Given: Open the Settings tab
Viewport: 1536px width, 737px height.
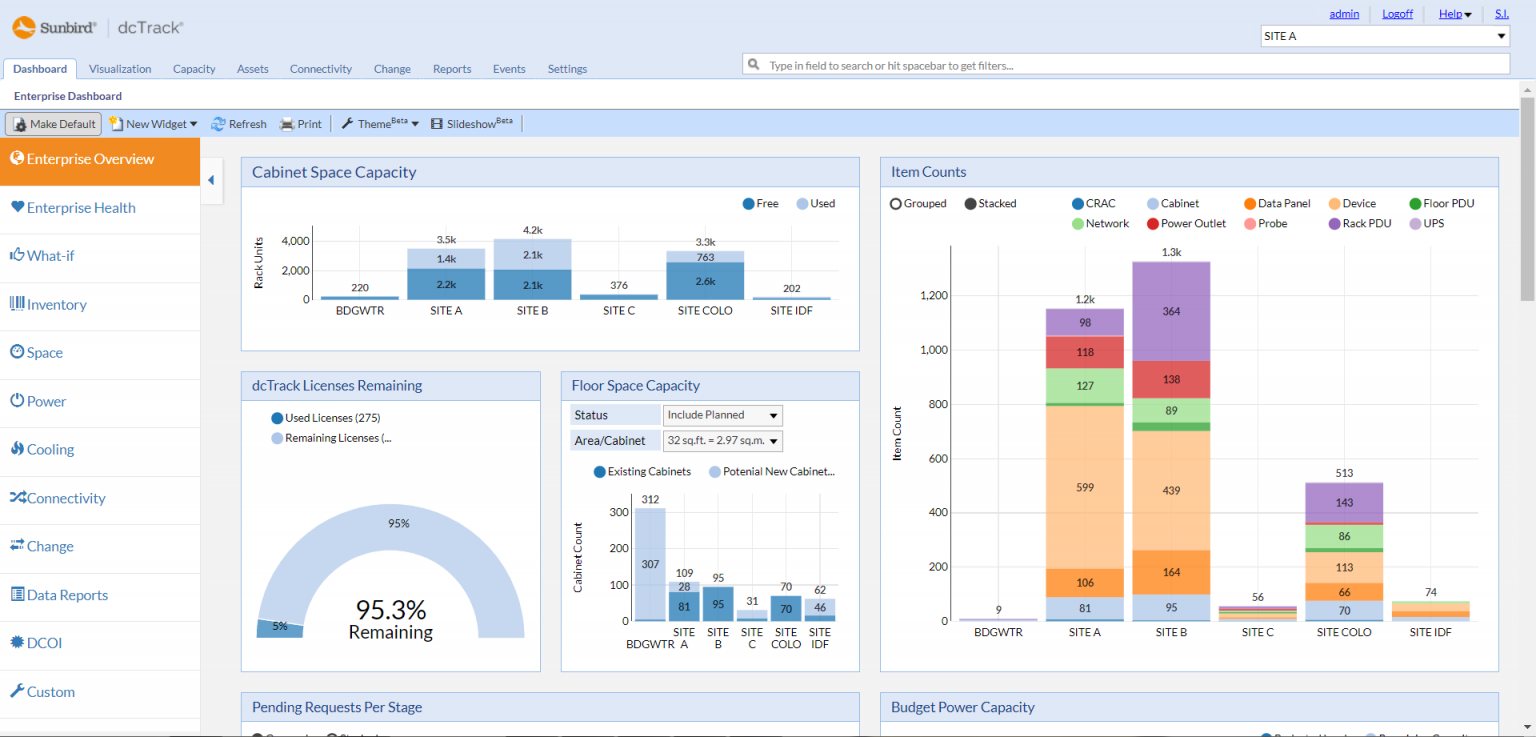Looking at the screenshot, I should (x=567, y=69).
